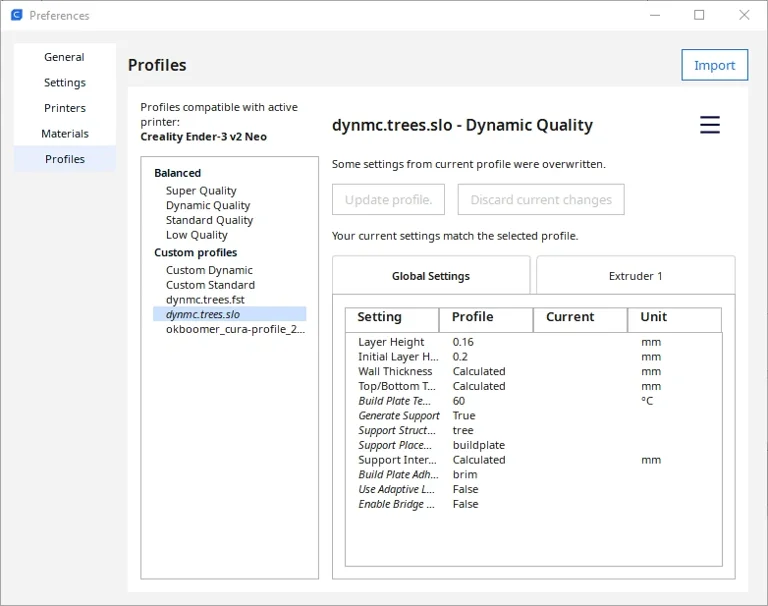768x606 pixels.
Task: Click the Cura app icon in title bar
Action: 16,15
